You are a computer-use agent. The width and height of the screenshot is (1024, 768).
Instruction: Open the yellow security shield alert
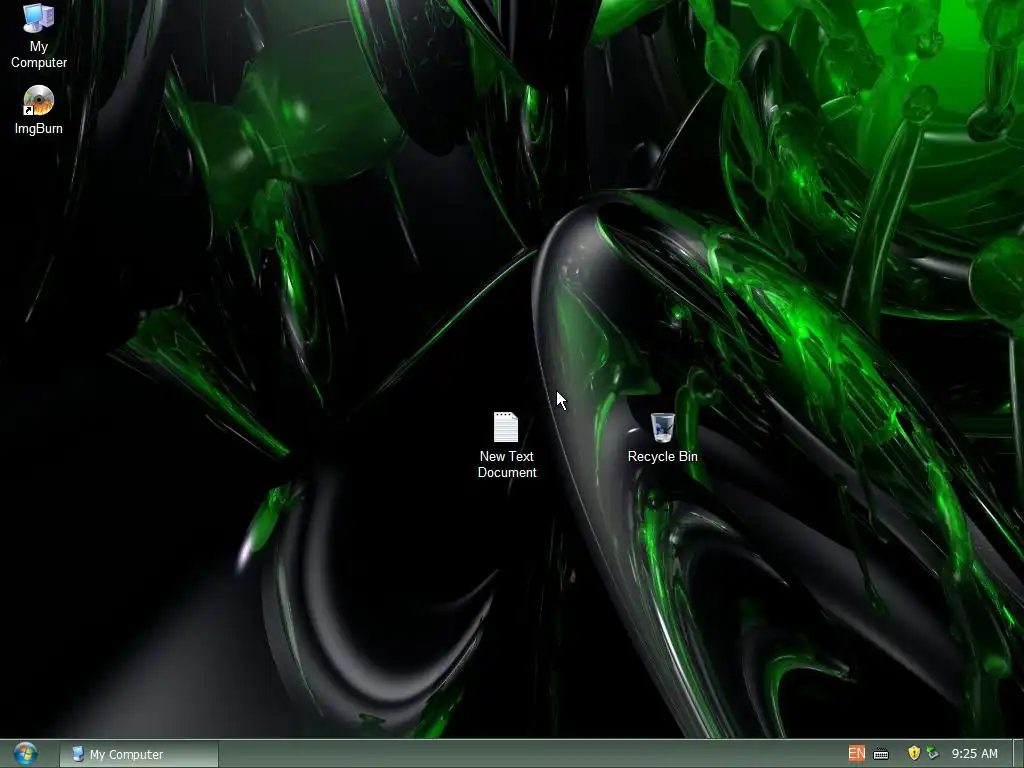point(914,753)
